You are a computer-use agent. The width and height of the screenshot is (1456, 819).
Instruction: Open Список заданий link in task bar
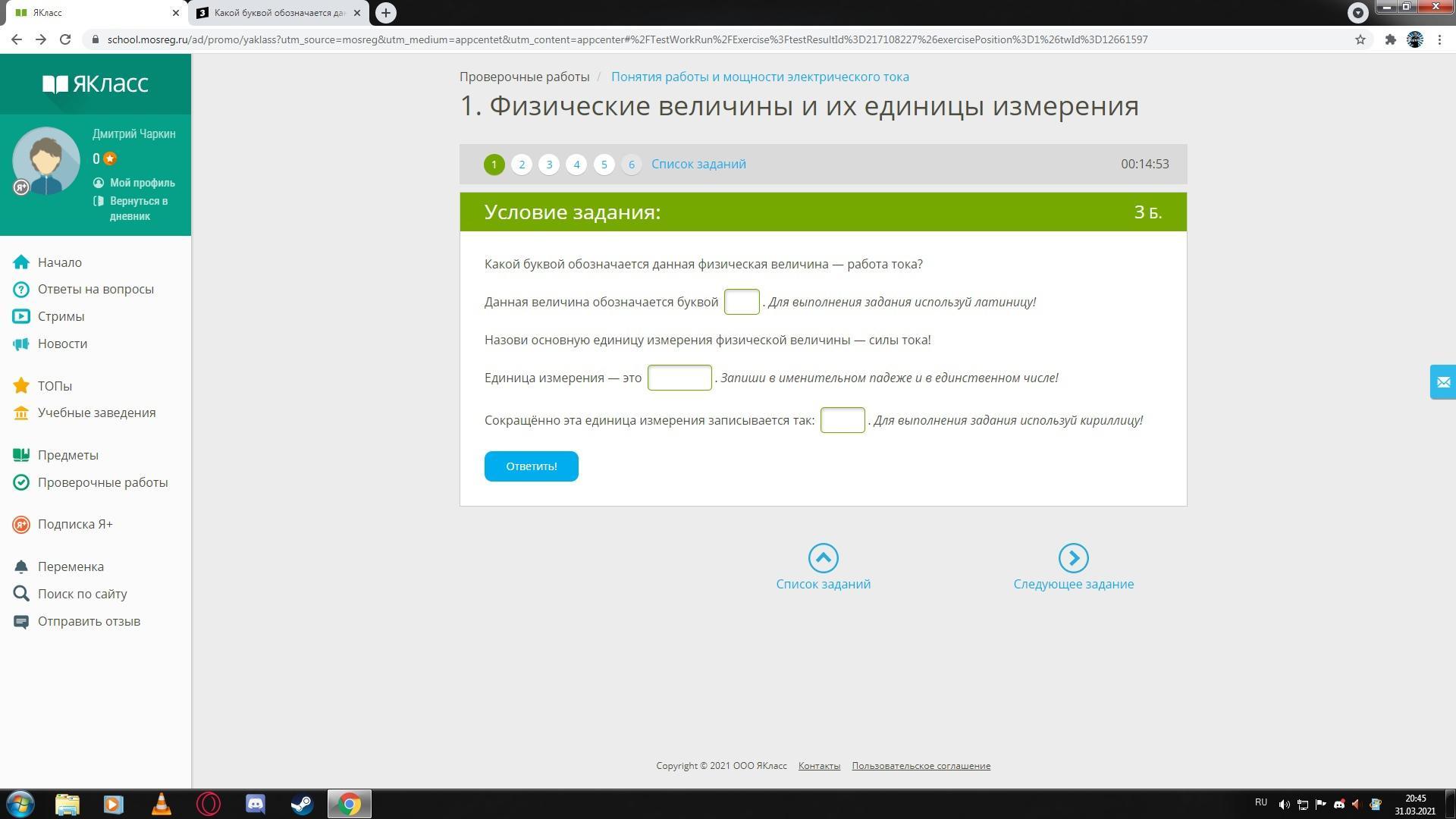tap(698, 165)
